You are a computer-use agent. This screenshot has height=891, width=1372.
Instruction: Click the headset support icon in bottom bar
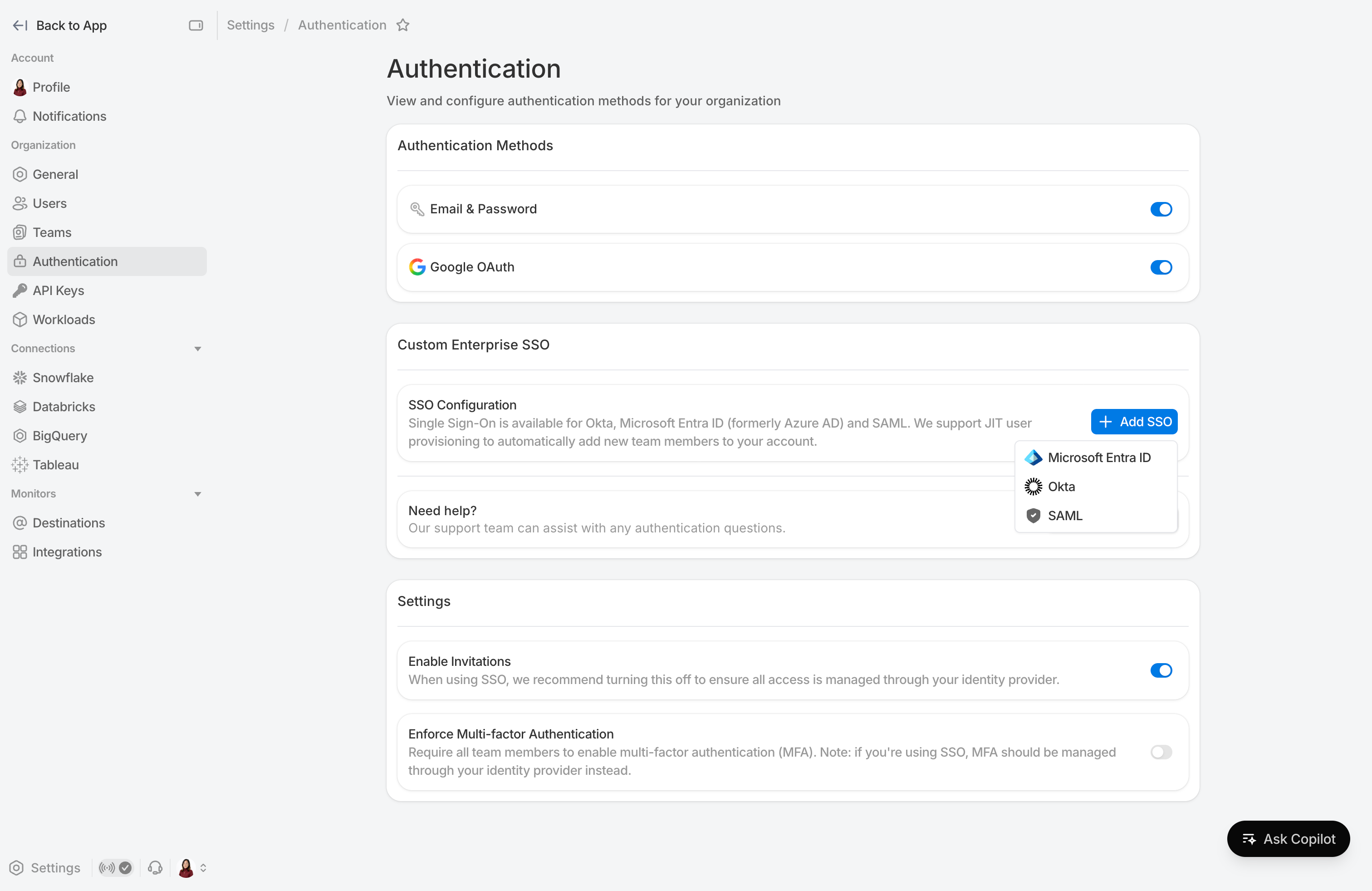click(x=155, y=867)
